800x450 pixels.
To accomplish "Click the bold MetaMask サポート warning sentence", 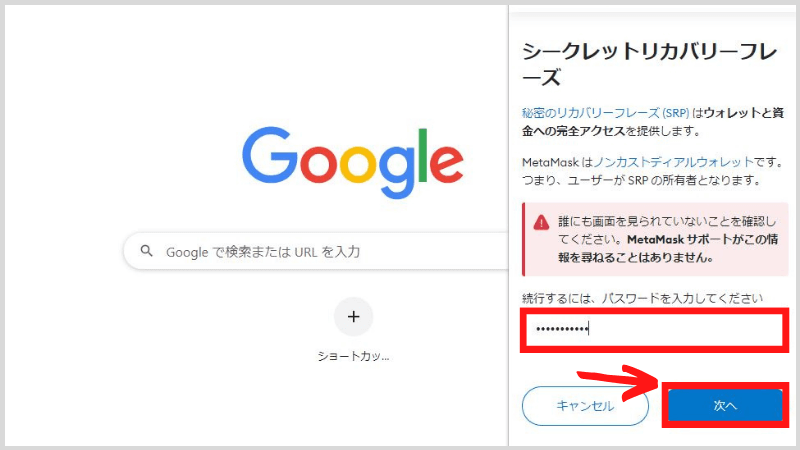I will click(x=668, y=248).
